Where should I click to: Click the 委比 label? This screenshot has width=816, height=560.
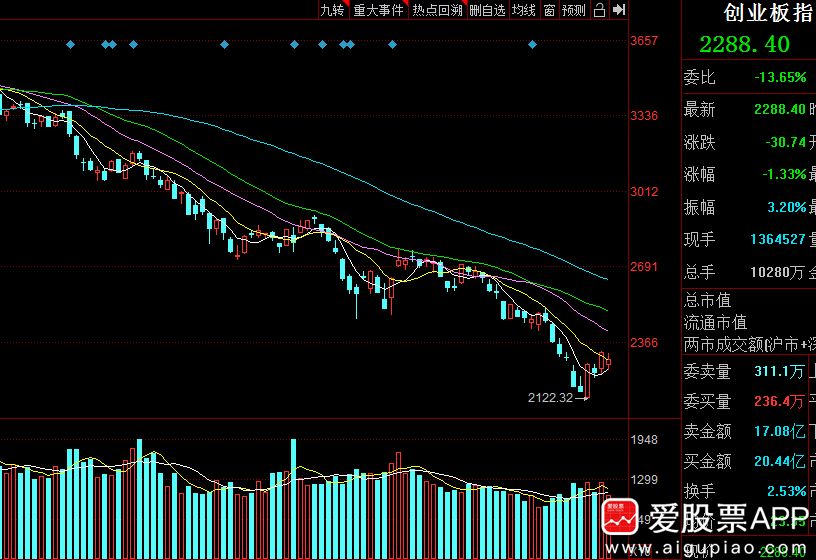tap(699, 78)
